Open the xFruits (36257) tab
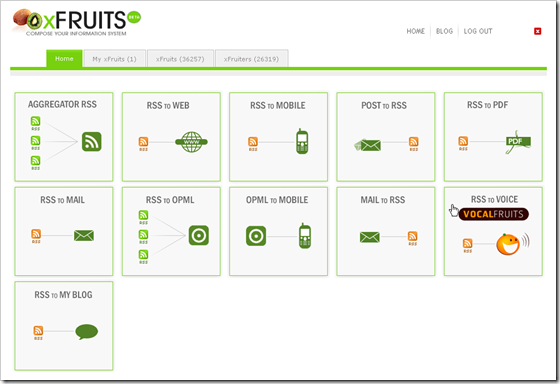560x384 pixels. 180,59
